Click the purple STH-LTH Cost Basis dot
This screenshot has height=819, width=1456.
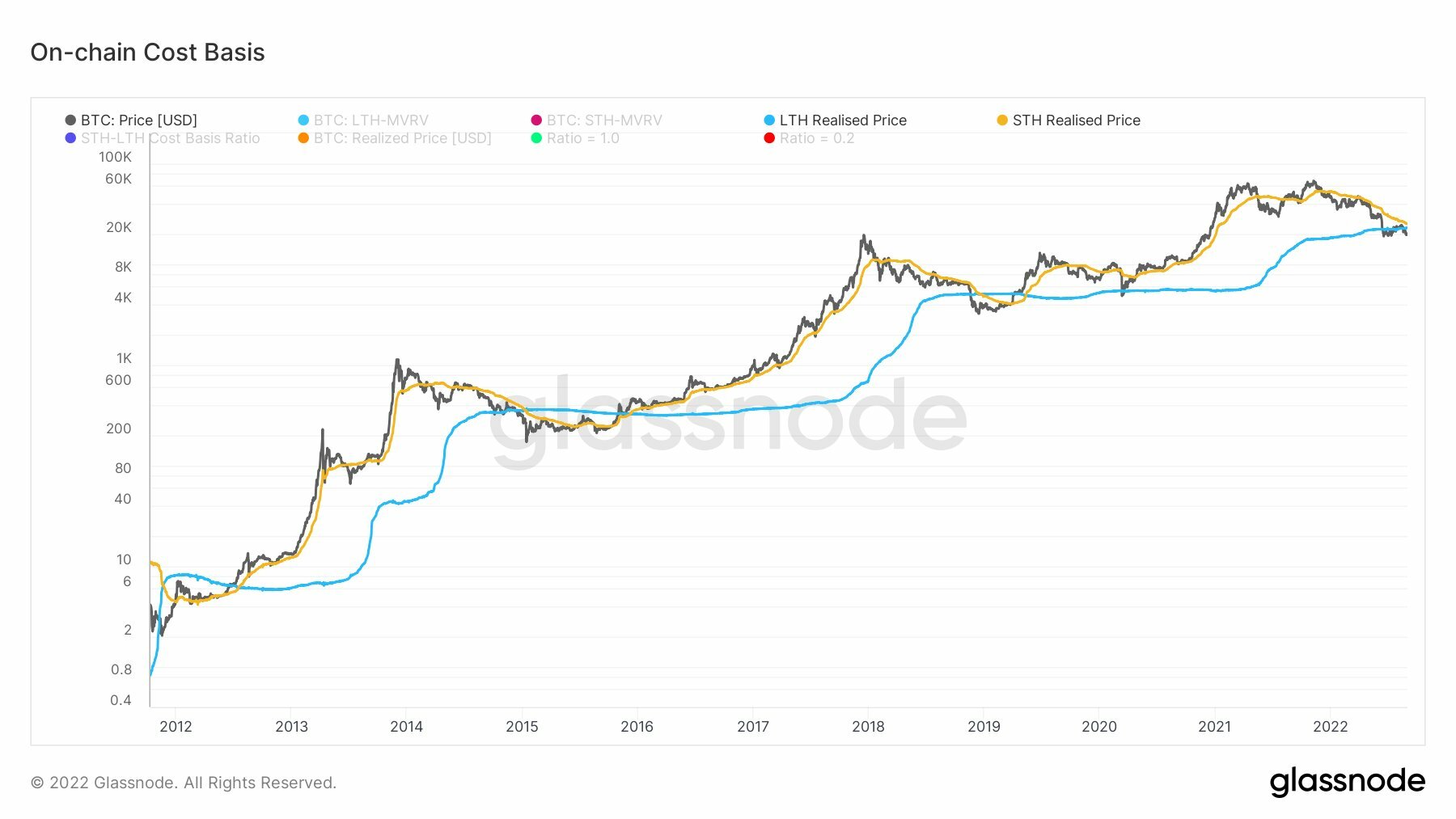click(x=70, y=138)
